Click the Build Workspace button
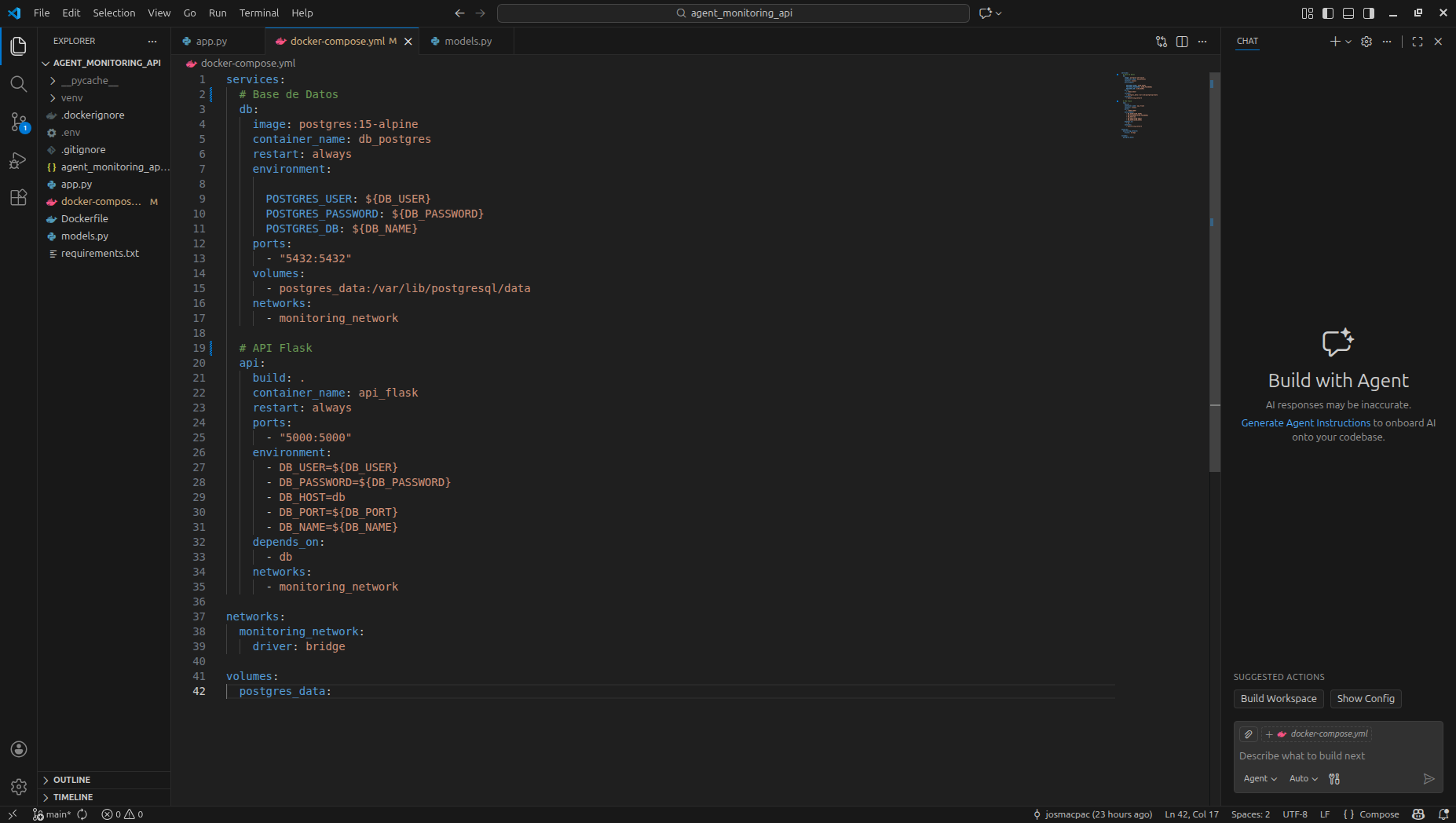The width and height of the screenshot is (1456, 823). pyautogui.click(x=1278, y=698)
